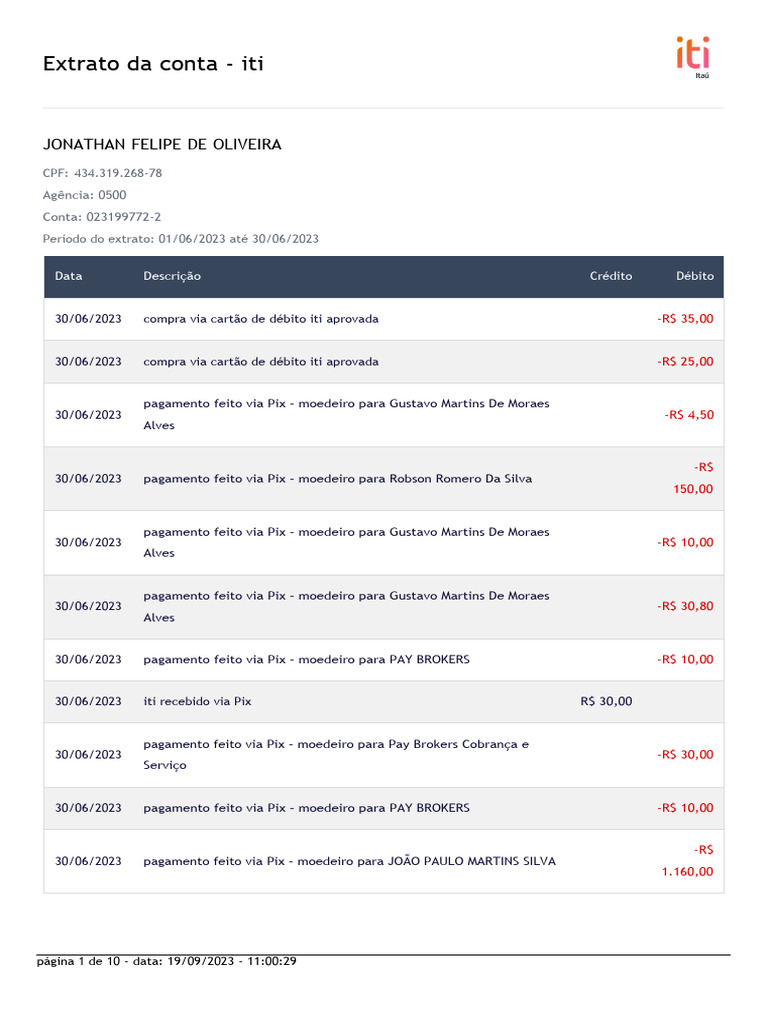Click the Crédito column header

tap(611, 276)
